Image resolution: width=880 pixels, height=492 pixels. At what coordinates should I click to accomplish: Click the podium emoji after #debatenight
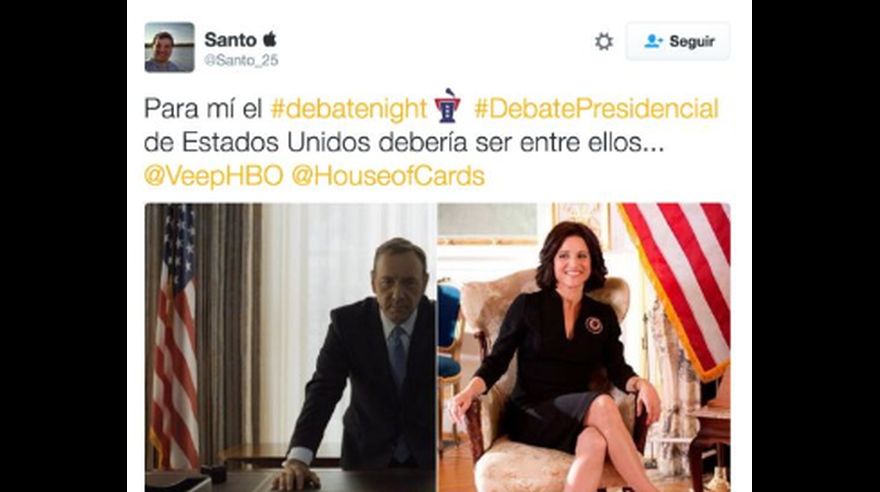pos(448,106)
